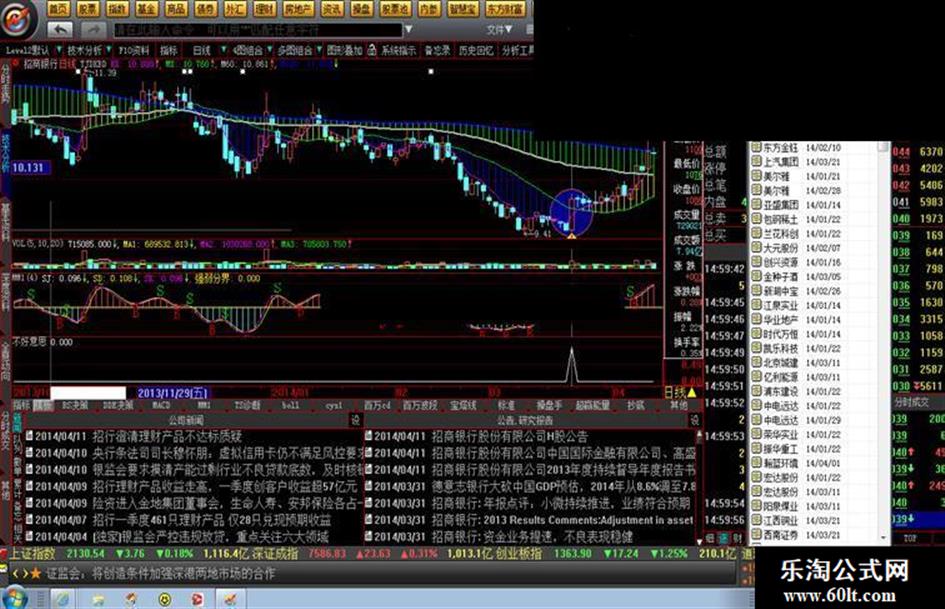Open the 理财 wealth section

(264, 9)
